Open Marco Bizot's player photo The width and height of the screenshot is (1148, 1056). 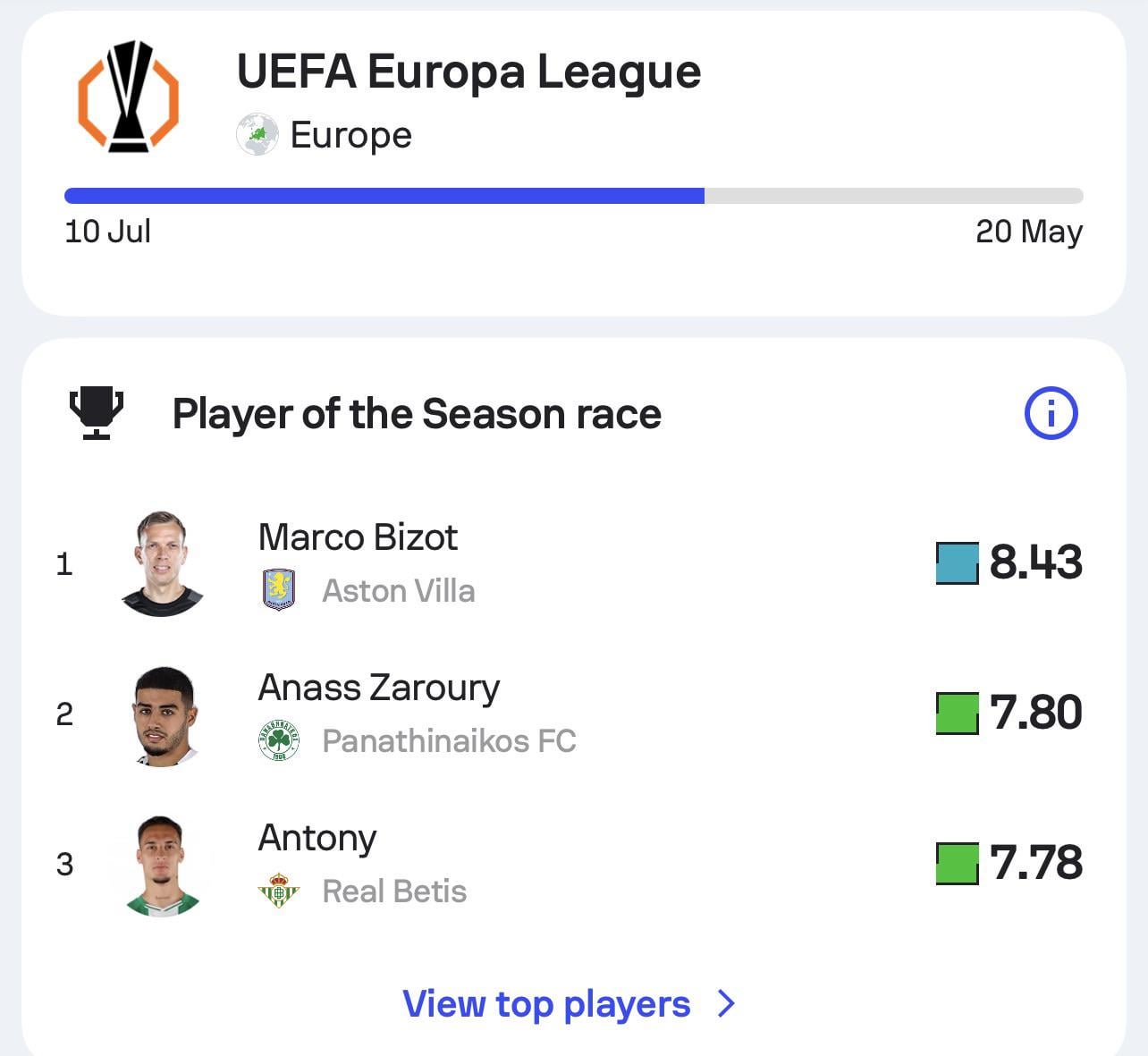pyautogui.click(x=162, y=563)
